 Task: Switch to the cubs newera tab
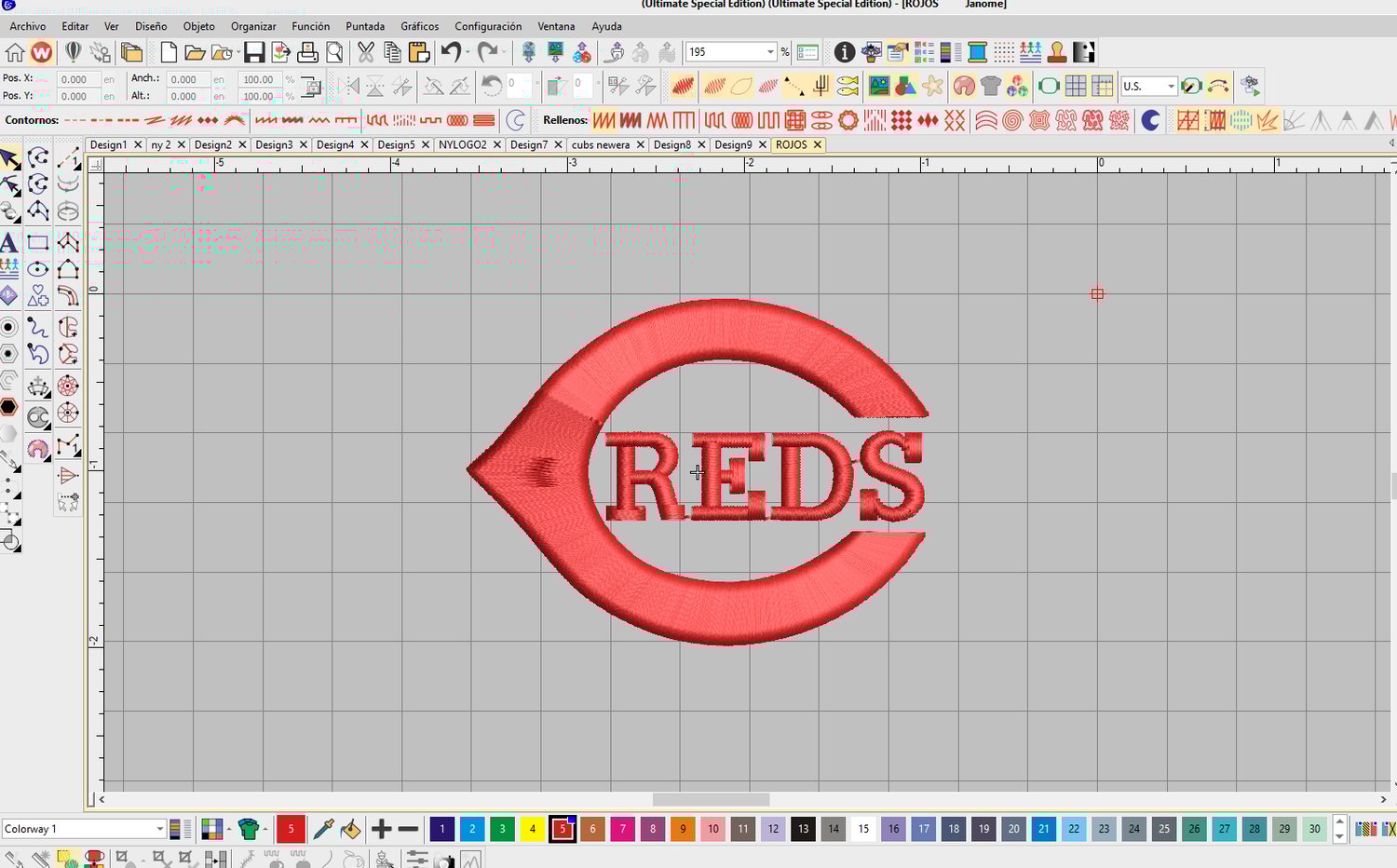click(x=601, y=144)
